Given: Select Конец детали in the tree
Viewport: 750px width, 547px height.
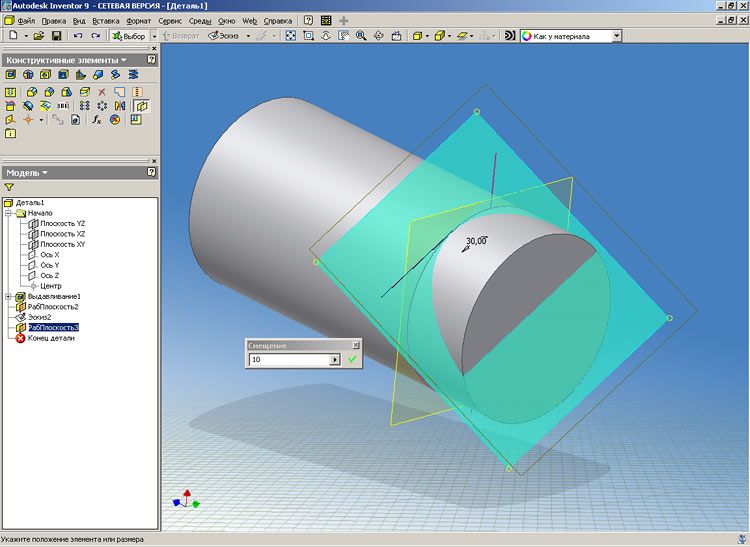Looking at the screenshot, I should click(x=51, y=338).
